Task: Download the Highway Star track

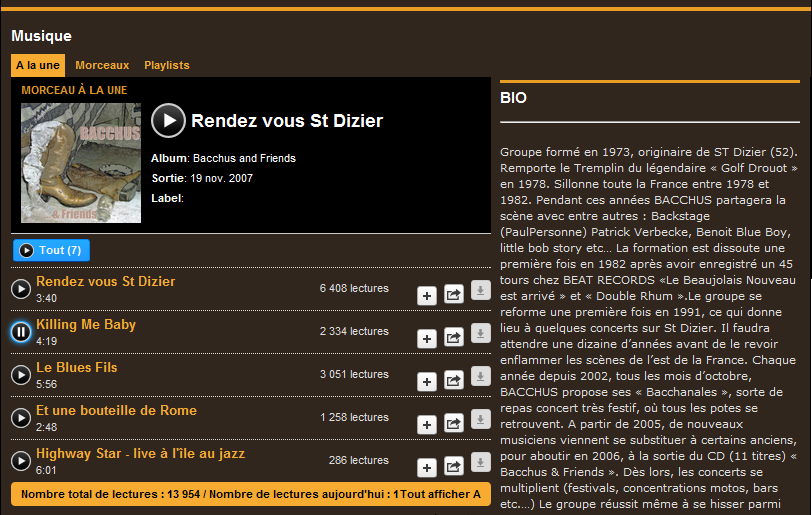Action: pos(481,463)
